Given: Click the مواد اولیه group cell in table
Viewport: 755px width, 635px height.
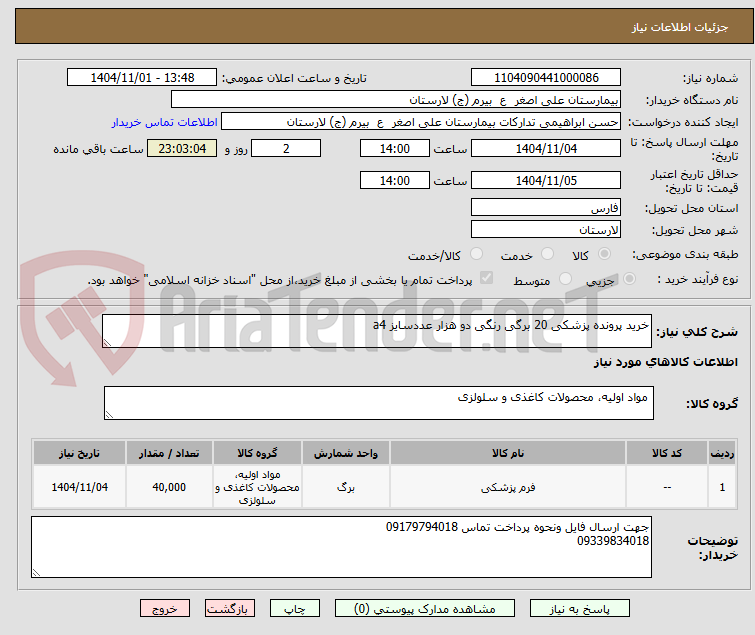Looking at the screenshot, I should (257, 487).
